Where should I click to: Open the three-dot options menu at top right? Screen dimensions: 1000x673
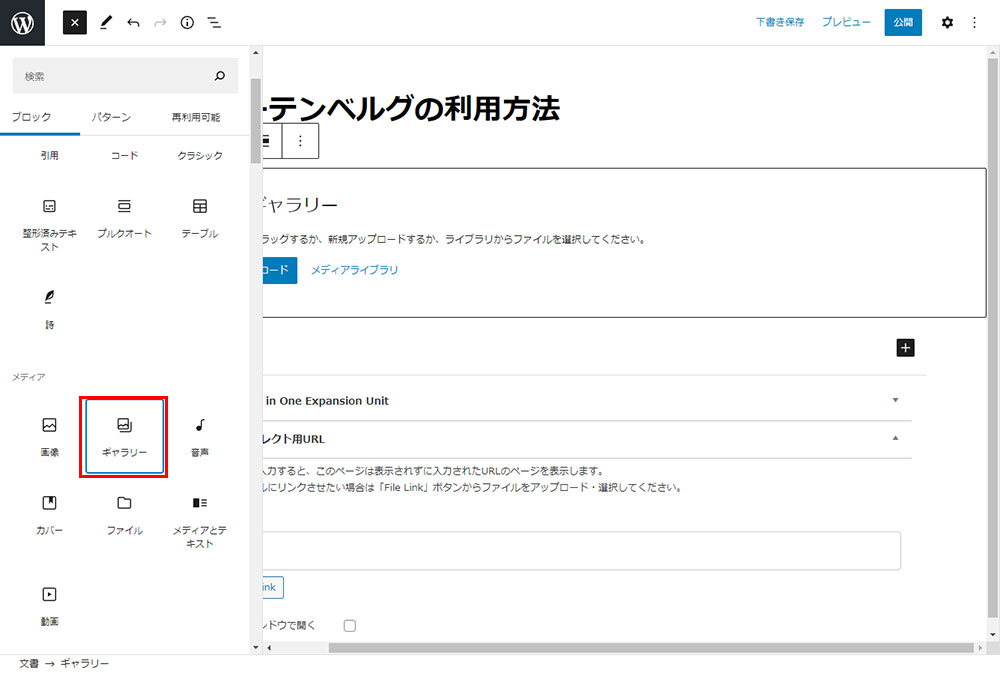point(975,22)
